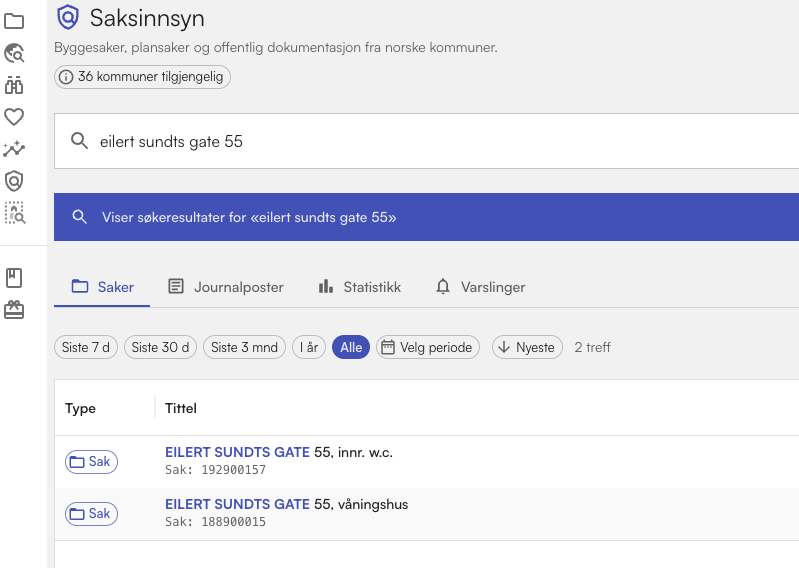Open the gift box sidebar icon
The image size is (799, 568).
tap(14, 310)
